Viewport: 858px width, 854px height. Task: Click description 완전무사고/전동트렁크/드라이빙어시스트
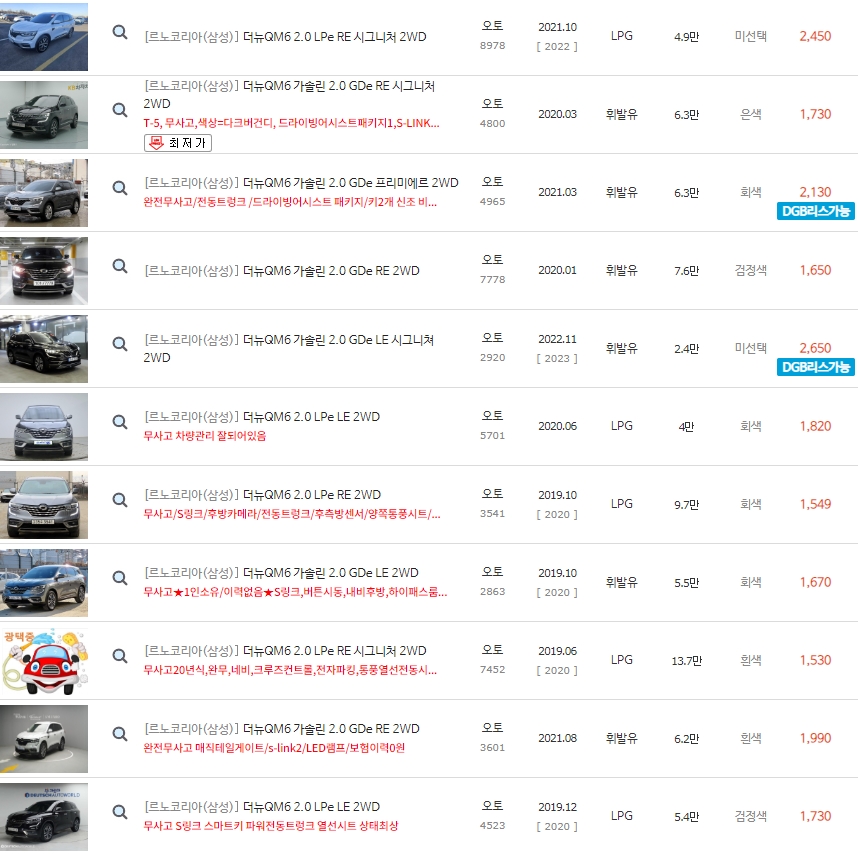(290, 202)
